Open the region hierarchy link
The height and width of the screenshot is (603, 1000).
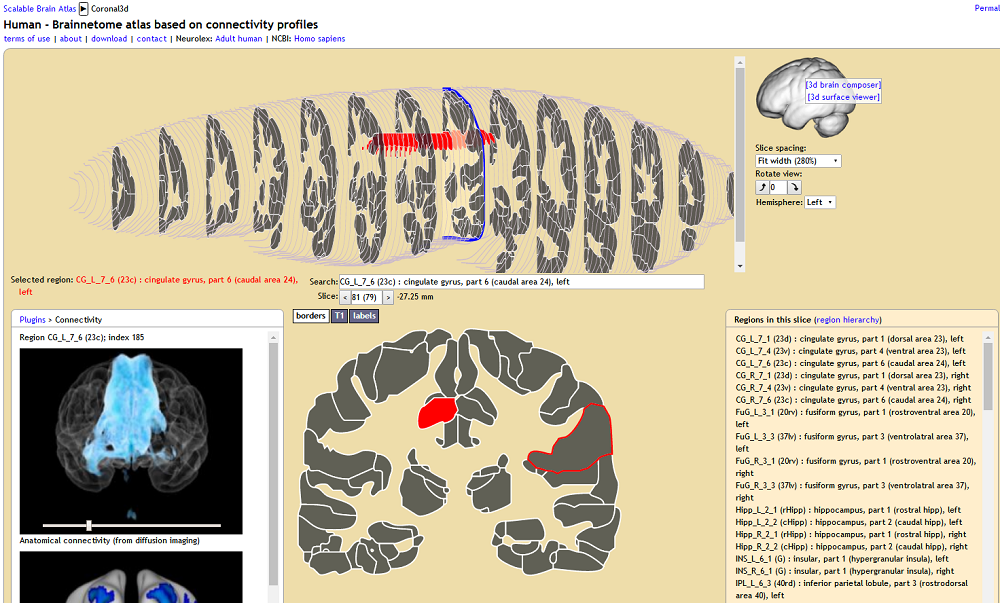click(848, 320)
